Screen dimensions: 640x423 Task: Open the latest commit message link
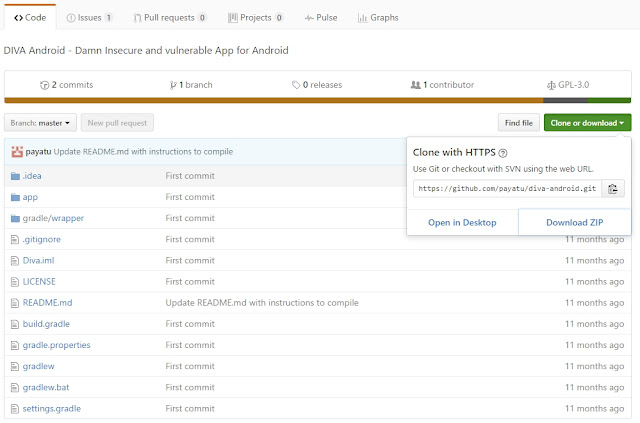(x=143, y=151)
